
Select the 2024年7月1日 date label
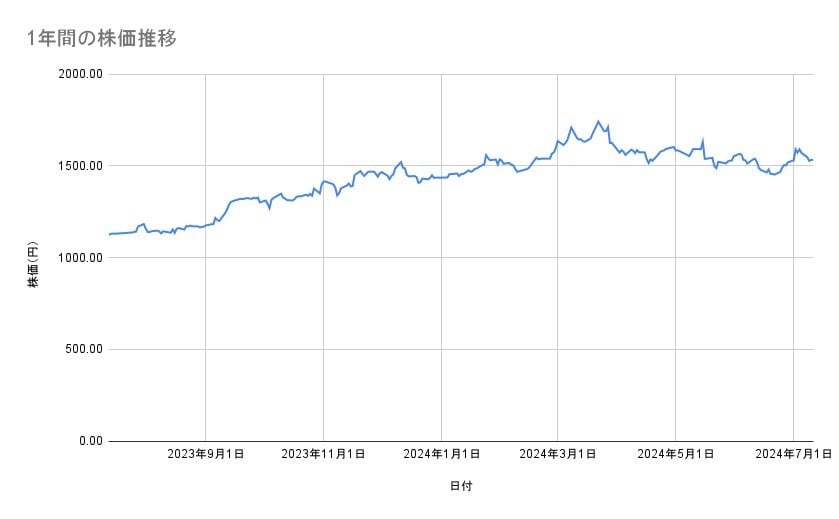tap(793, 455)
